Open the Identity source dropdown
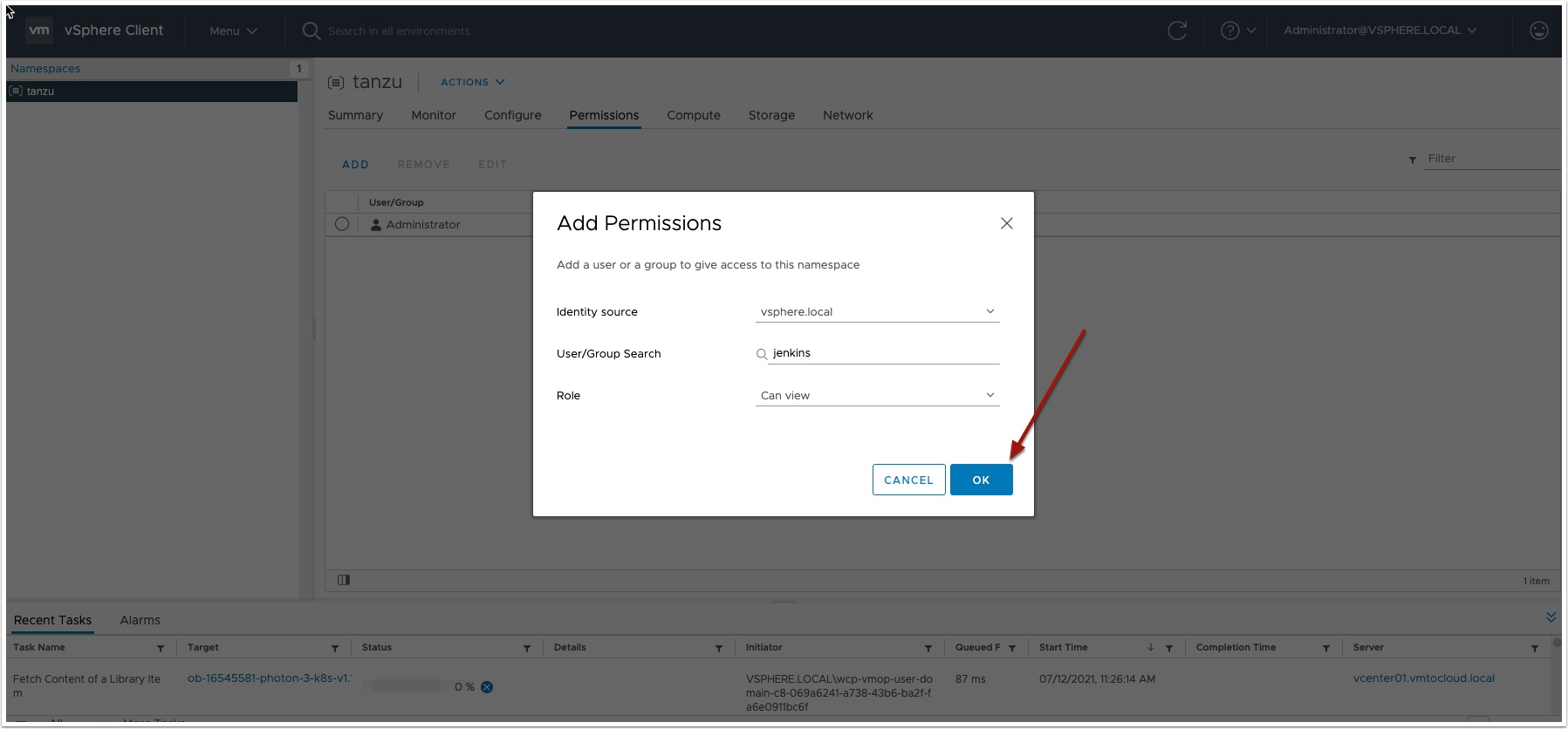The image size is (1568, 729). [877, 312]
